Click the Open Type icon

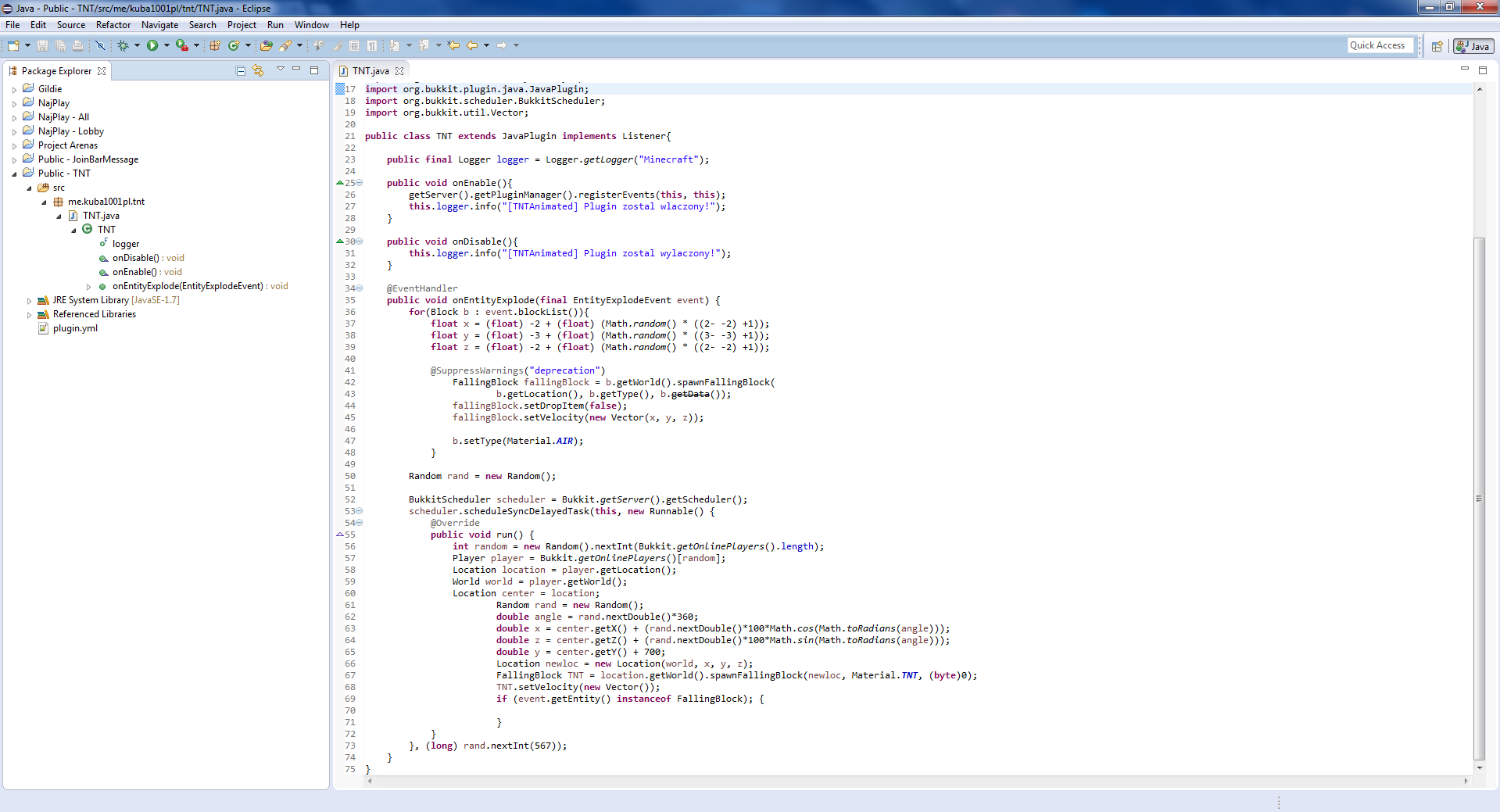click(x=267, y=45)
